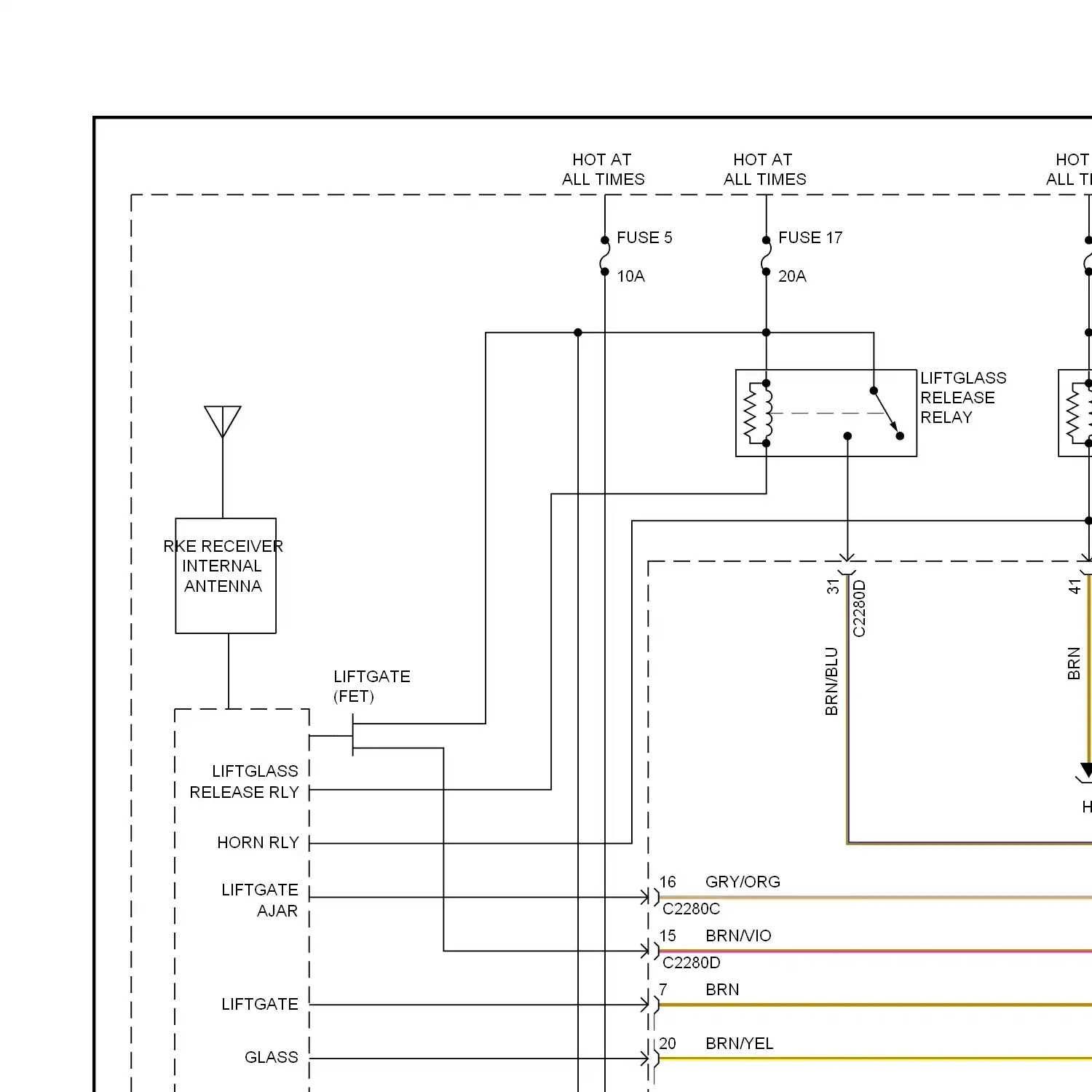Click the FUSE 17 label
This screenshot has height=1092, width=1092.
[x=810, y=237]
